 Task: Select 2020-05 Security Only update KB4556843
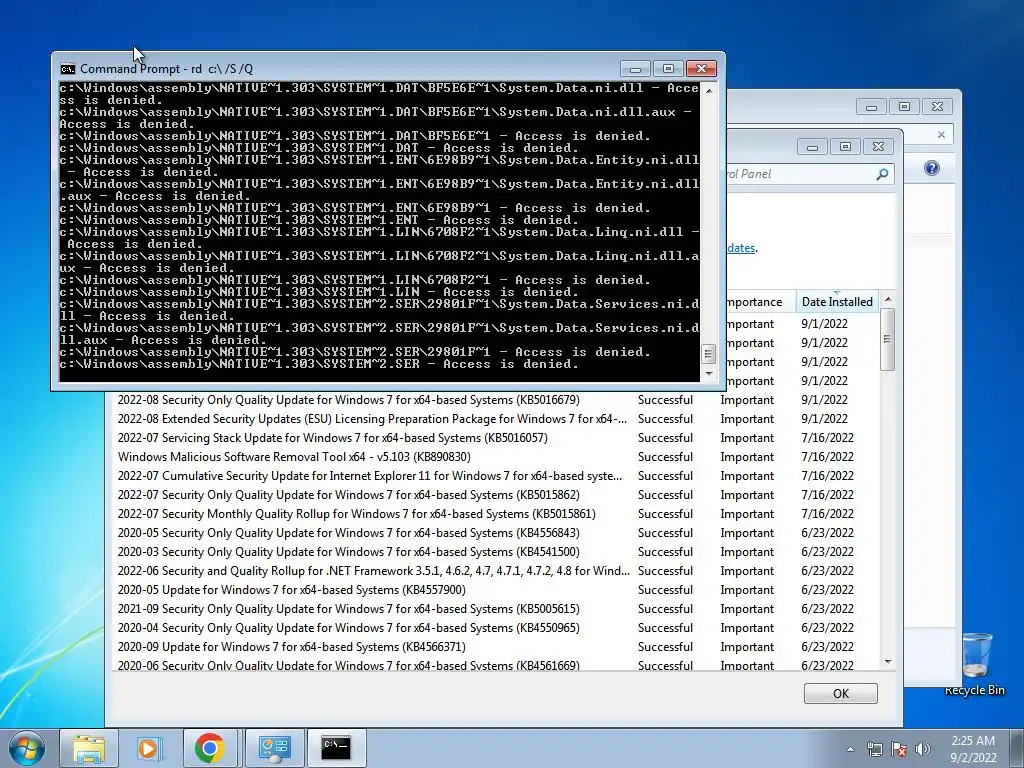pos(494,532)
